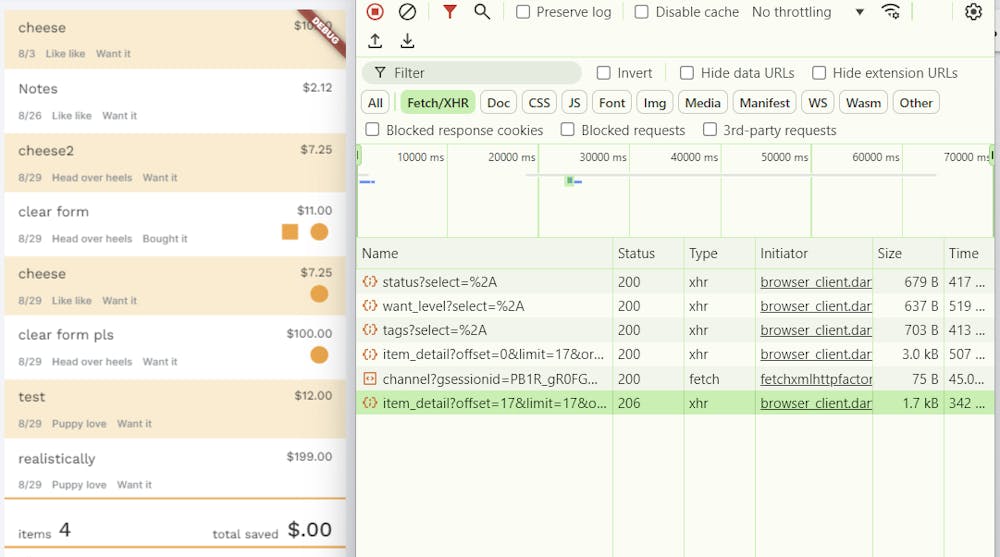Sort requests by Status column header
Viewport: 1000px width, 557px height.
click(636, 254)
